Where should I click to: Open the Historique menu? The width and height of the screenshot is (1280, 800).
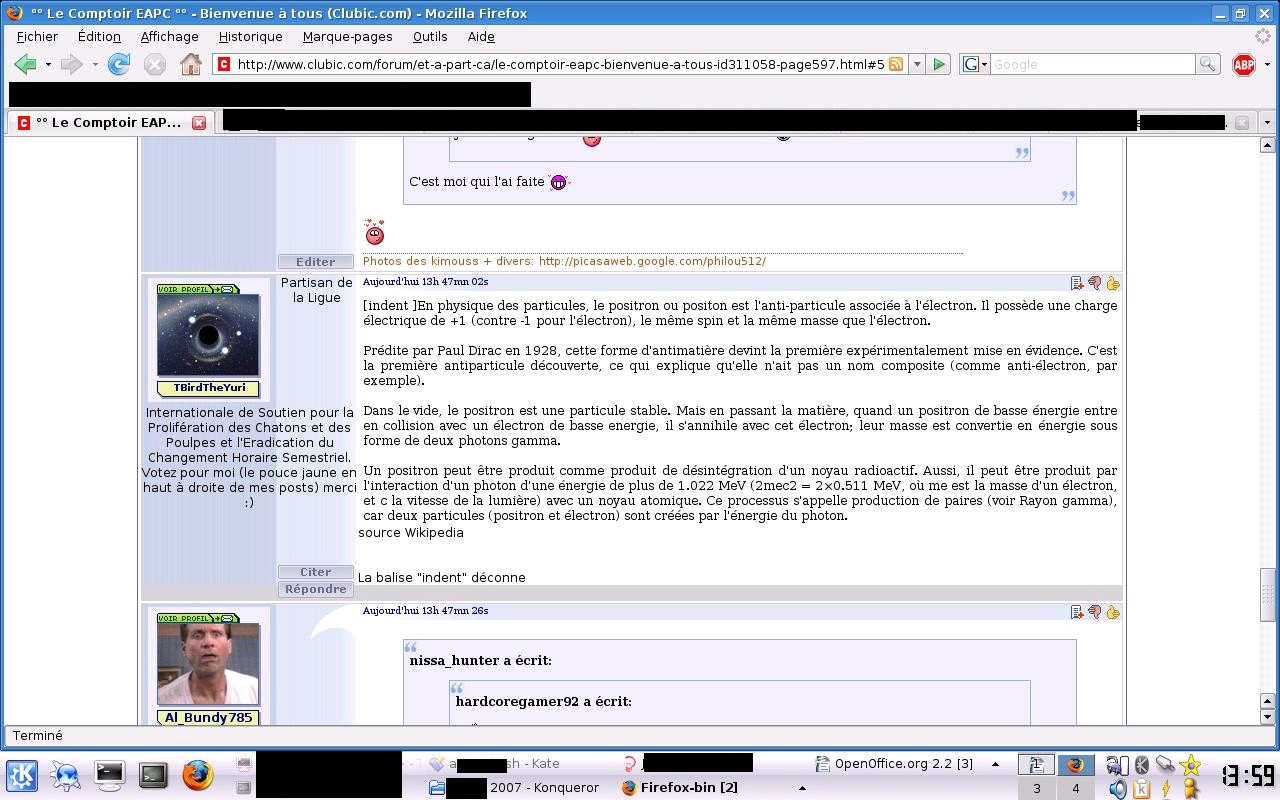tap(250, 36)
